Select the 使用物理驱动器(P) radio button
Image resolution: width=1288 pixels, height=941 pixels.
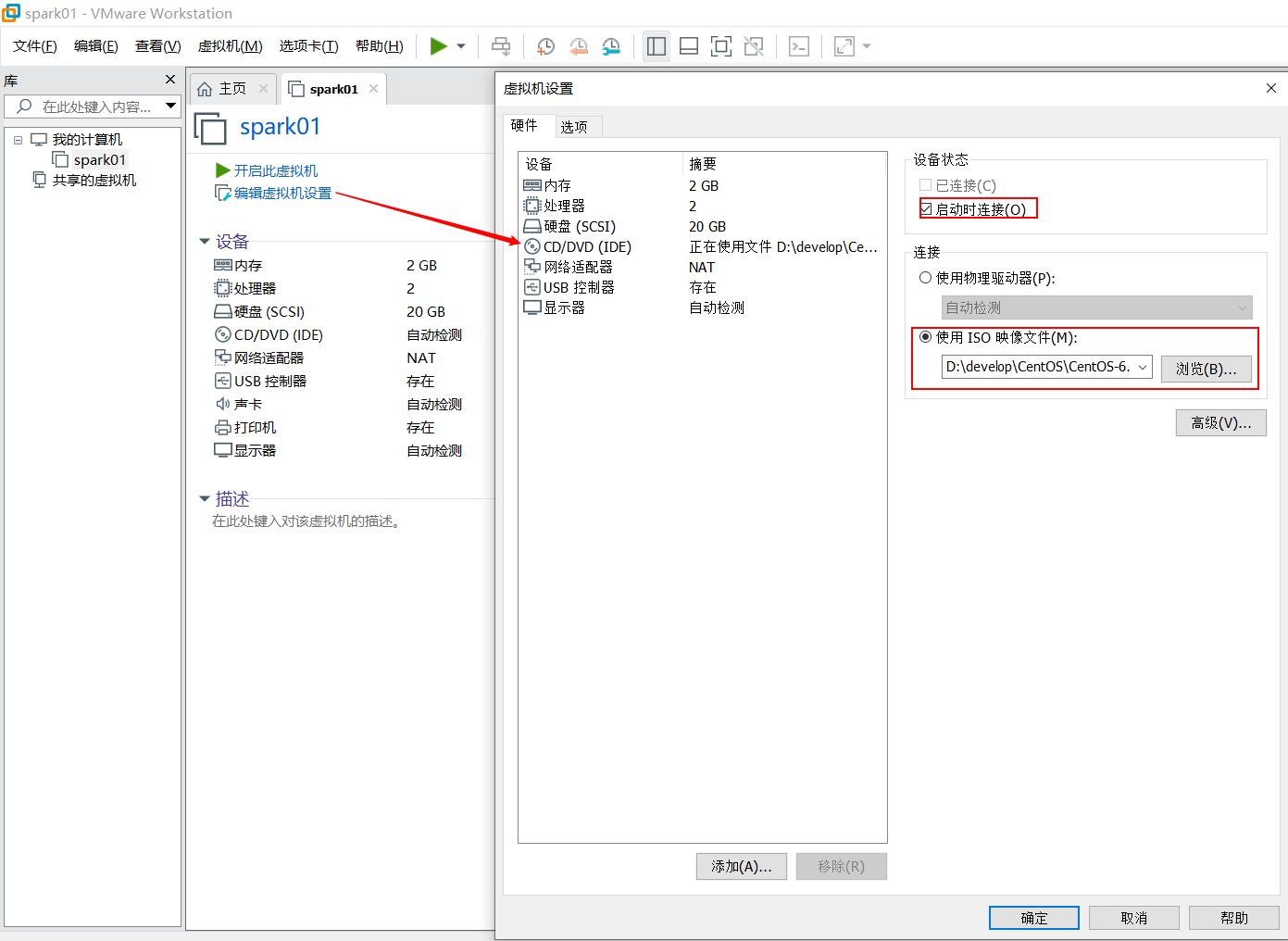925,278
